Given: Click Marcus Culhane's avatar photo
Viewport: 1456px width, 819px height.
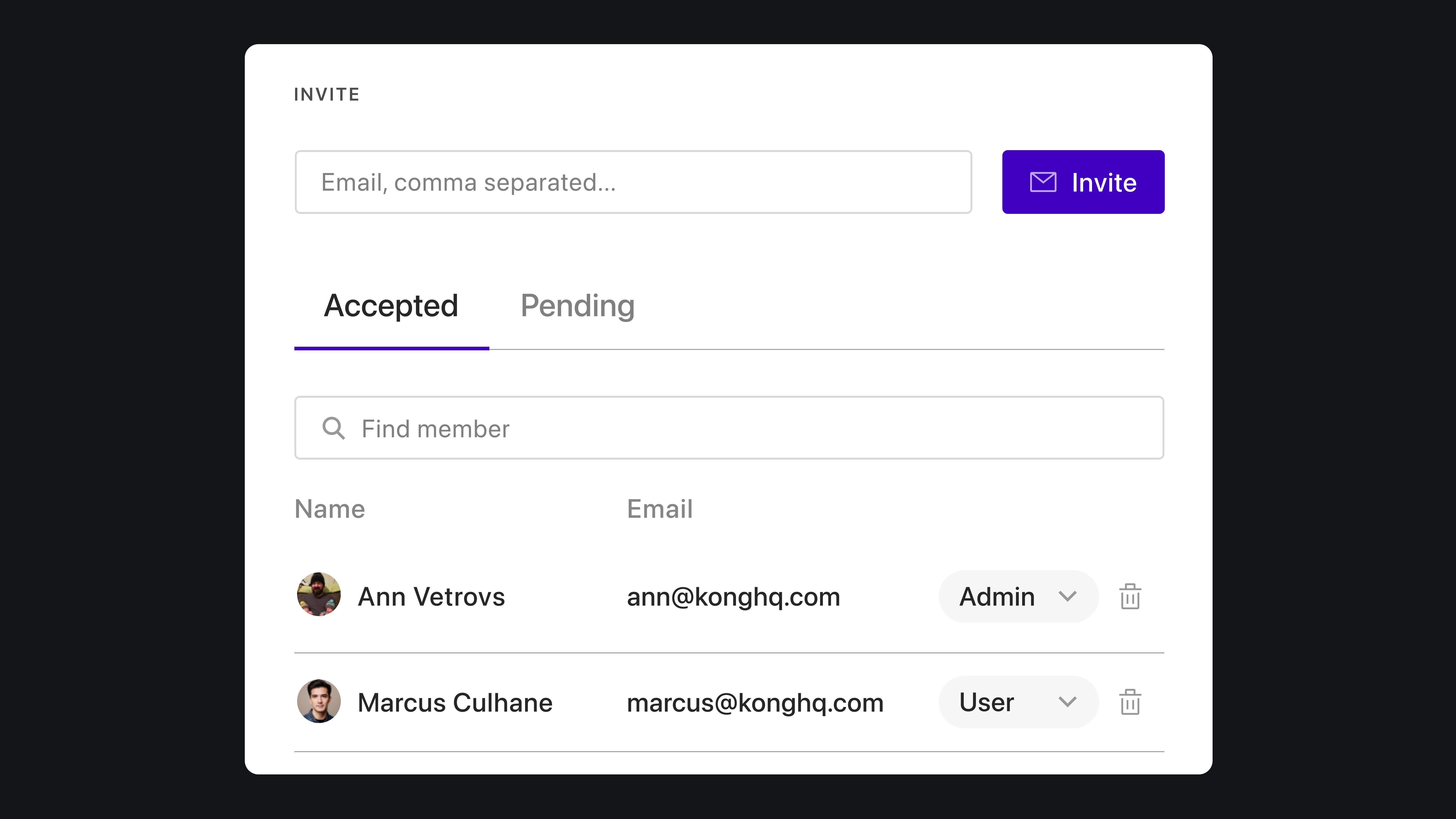Looking at the screenshot, I should (319, 701).
